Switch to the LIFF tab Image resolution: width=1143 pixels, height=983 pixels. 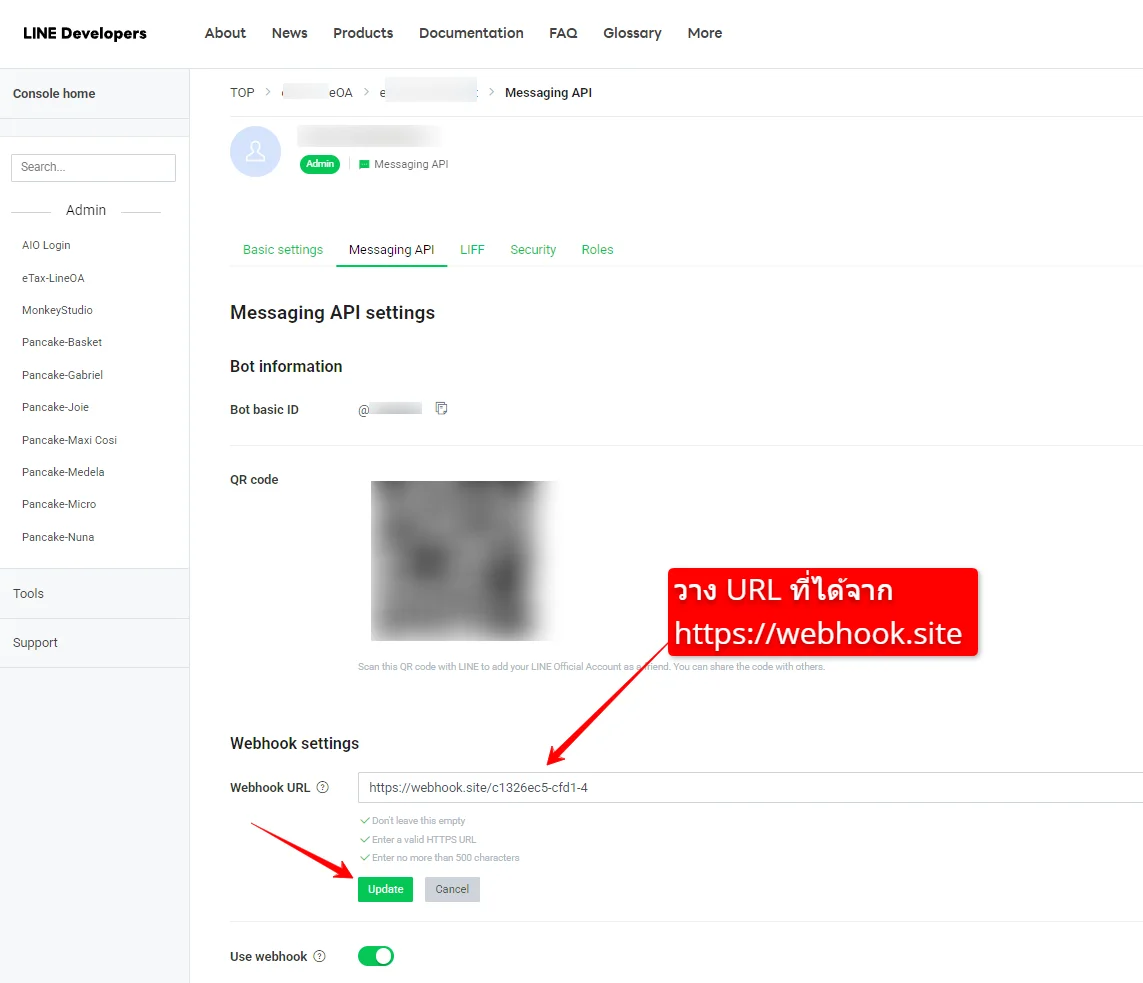(x=472, y=249)
